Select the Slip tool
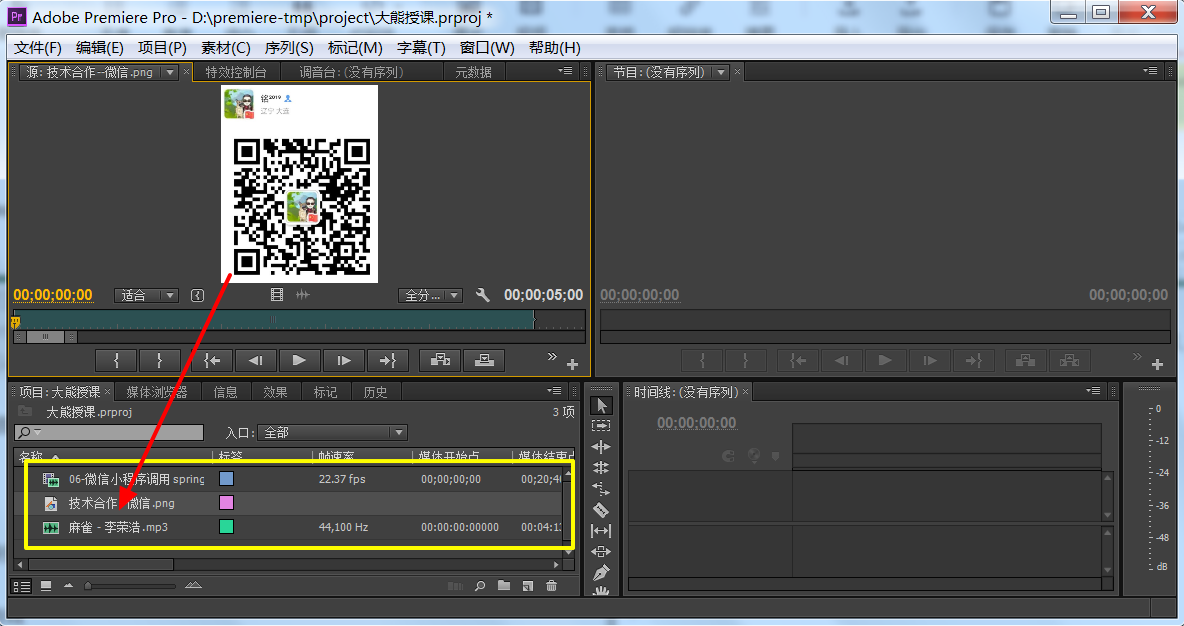The height and width of the screenshot is (626, 1184). [601, 531]
